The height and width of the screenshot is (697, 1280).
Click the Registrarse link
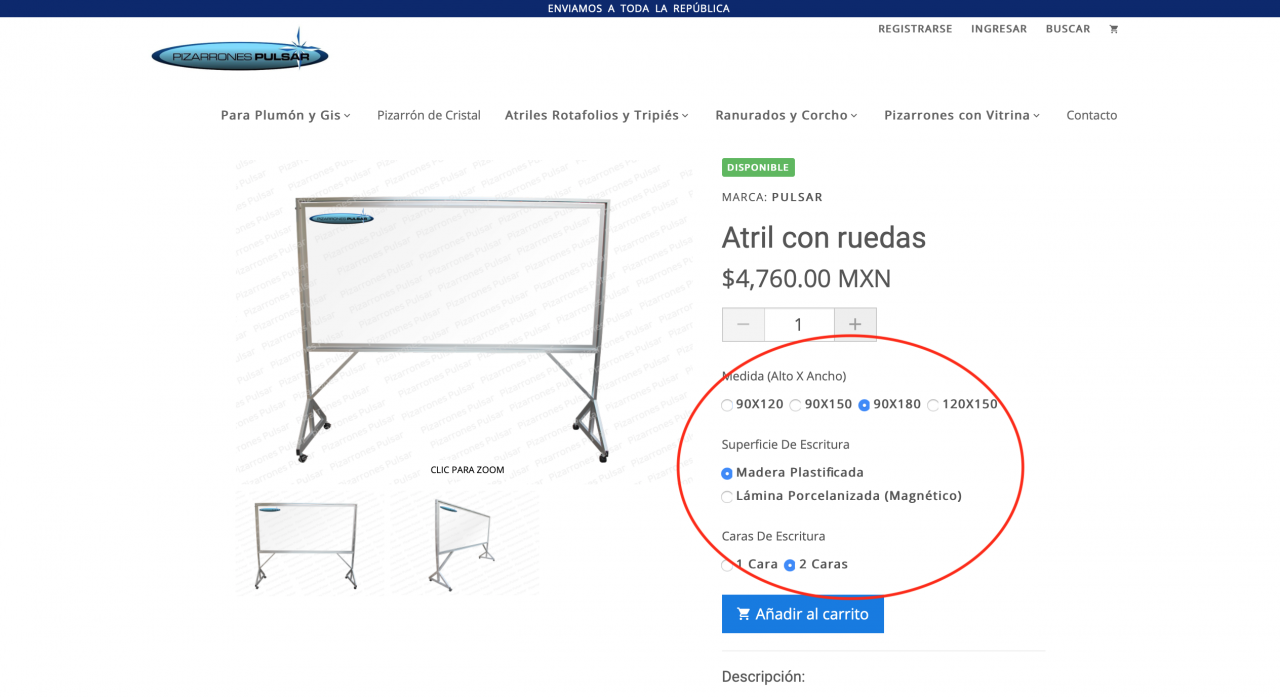pyautogui.click(x=914, y=29)
